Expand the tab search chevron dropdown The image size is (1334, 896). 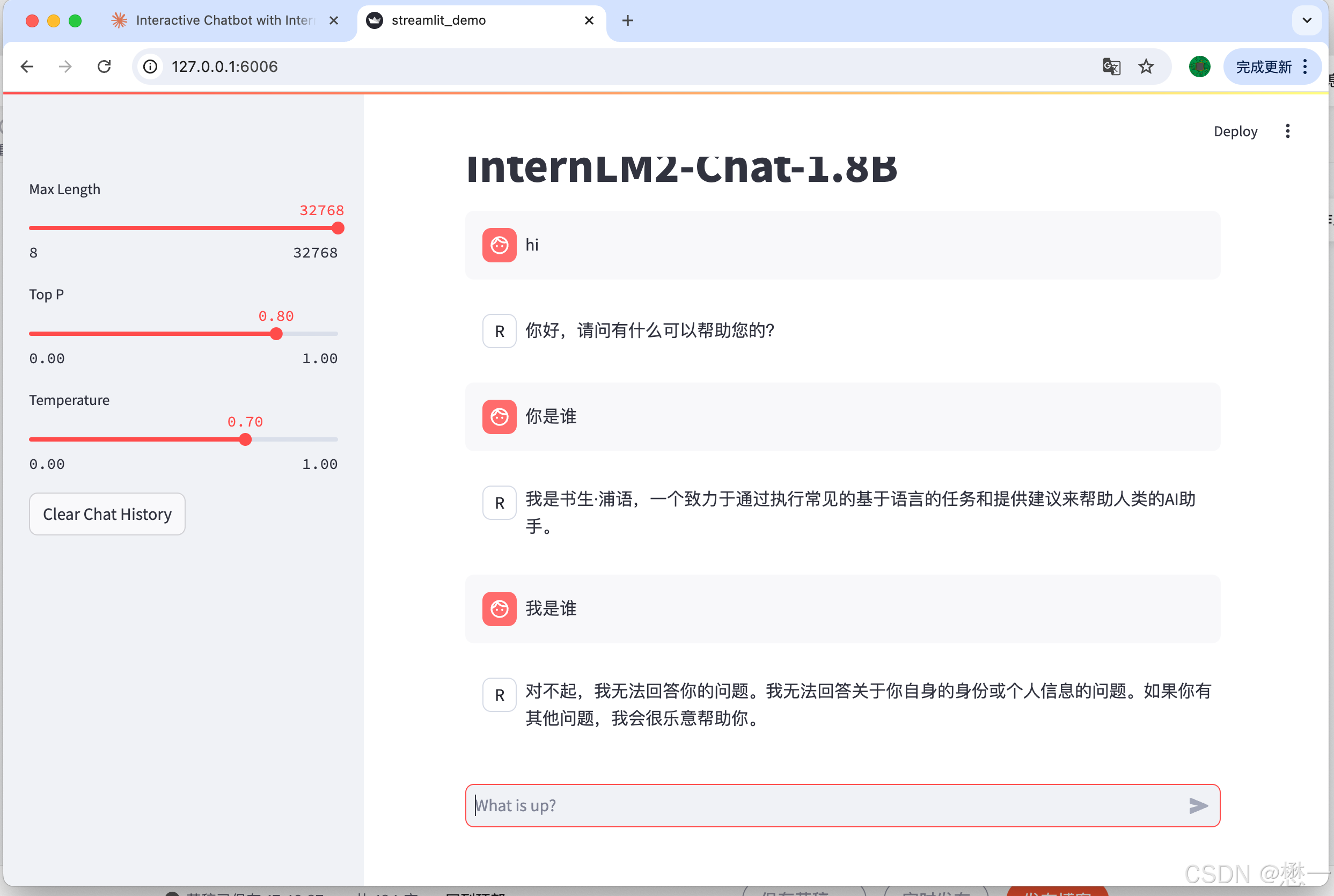1307,20
